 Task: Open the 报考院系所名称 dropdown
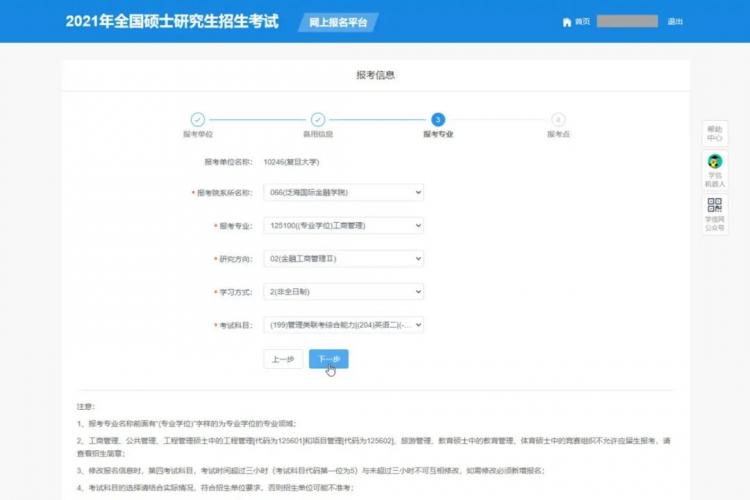(x=343, y=192)
